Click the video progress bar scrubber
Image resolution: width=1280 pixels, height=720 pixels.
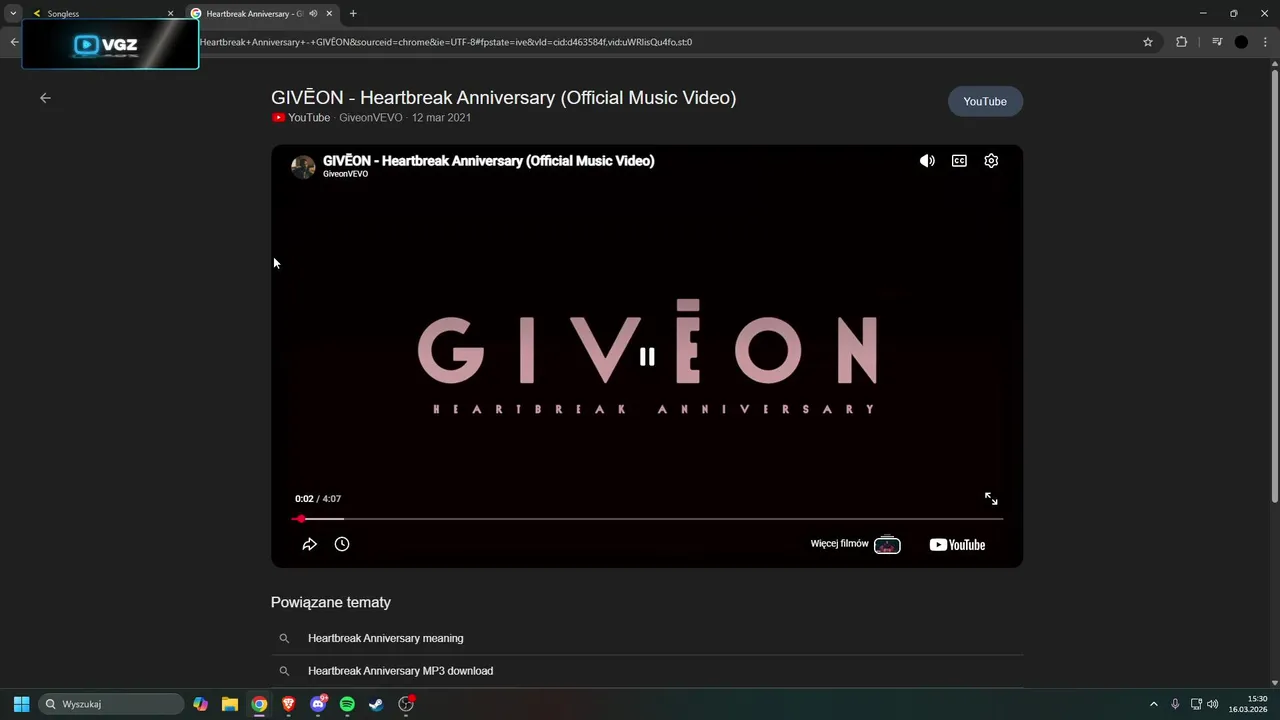[x=300, y=519]
